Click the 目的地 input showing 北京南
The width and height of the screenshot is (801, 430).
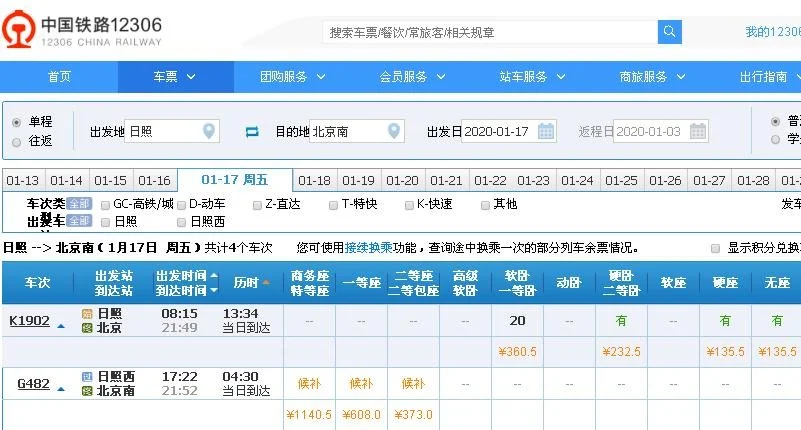pyautogui.click(x=357, y=132)
